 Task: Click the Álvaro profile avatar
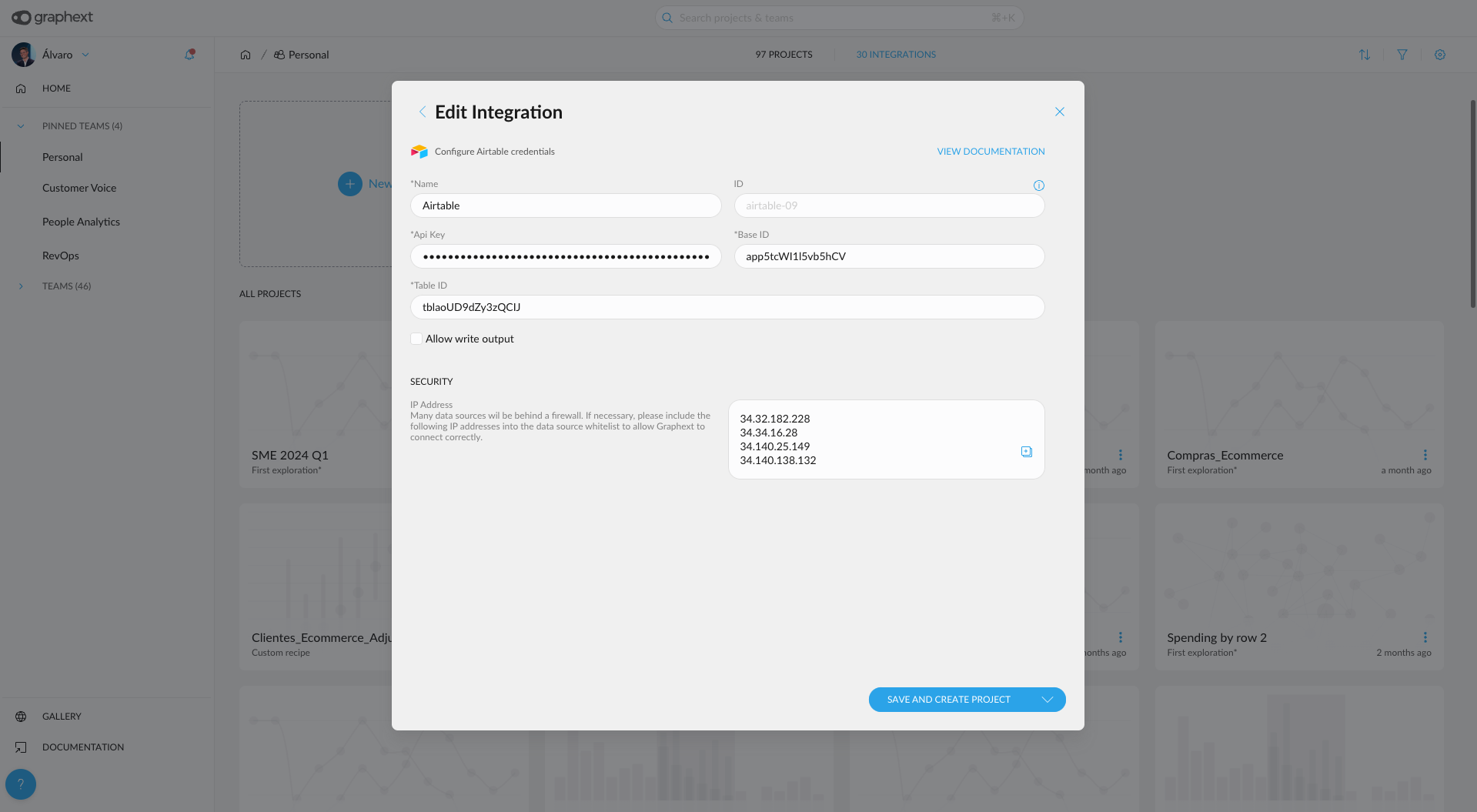pyautogui.click(x=23, y=55)
